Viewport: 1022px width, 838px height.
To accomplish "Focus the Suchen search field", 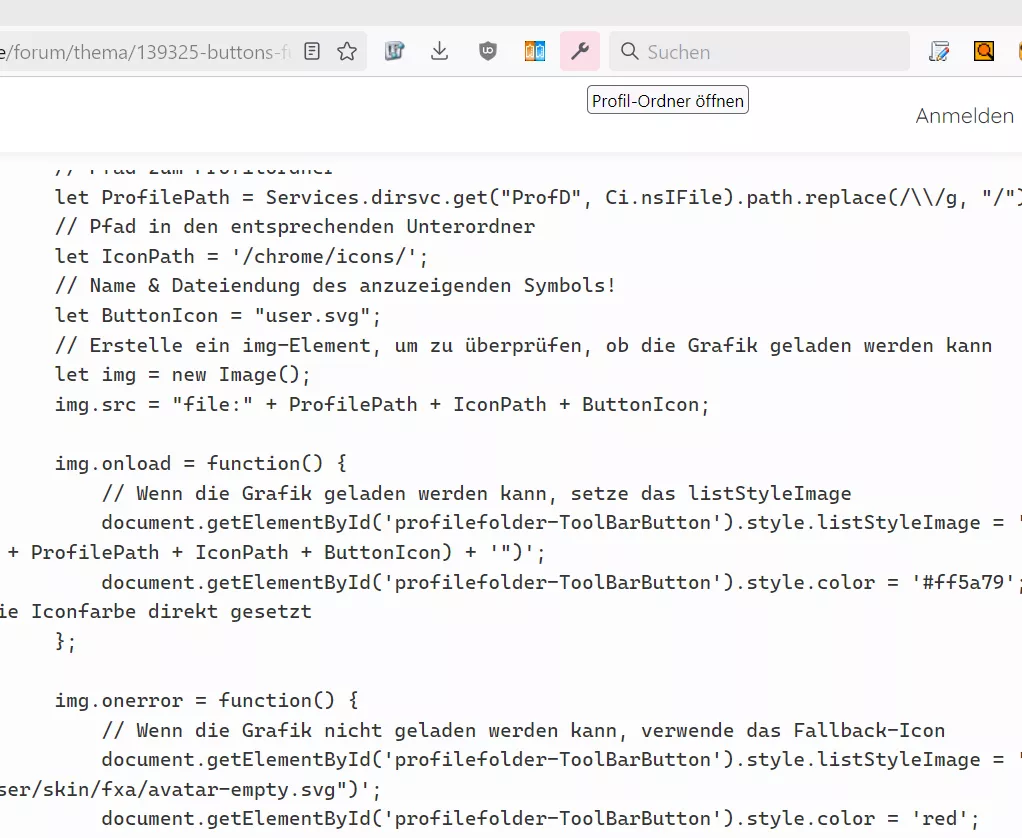I will [759, 51].
